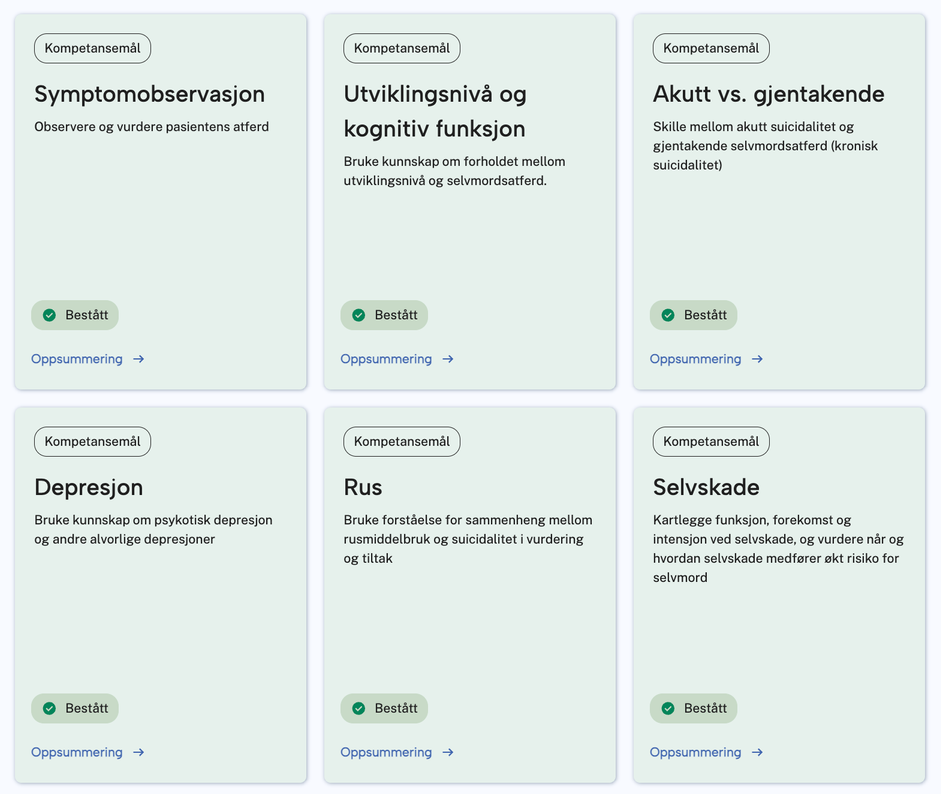
Task: Click the Kompetansemål tag on the Rus card
Action: pyautogui.click(x=401, y=442)
